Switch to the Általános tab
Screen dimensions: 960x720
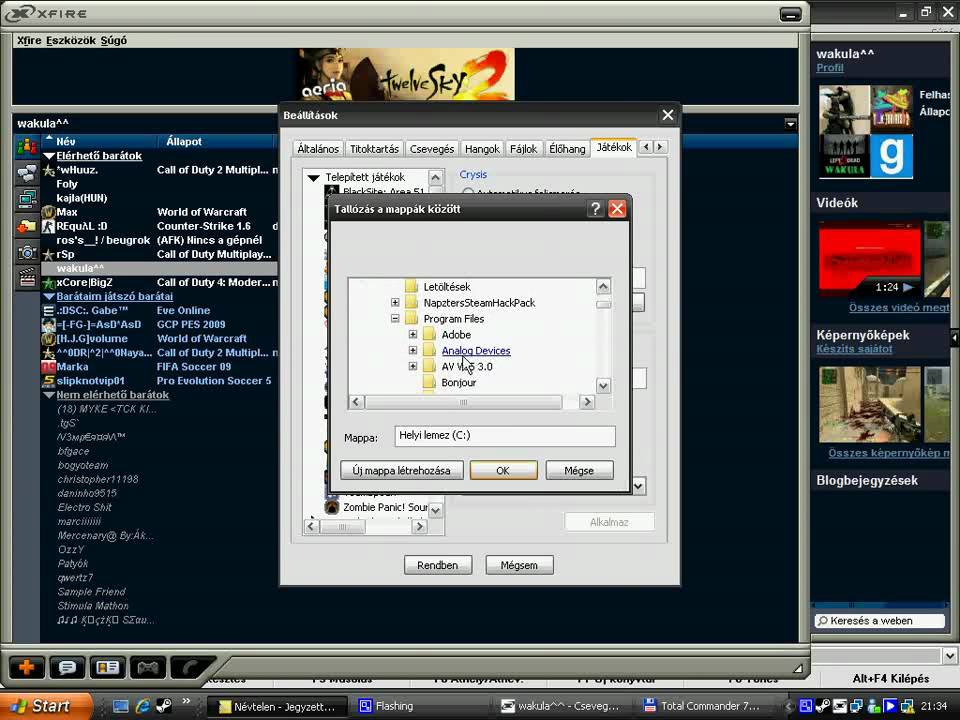click(x=318, y=149)
